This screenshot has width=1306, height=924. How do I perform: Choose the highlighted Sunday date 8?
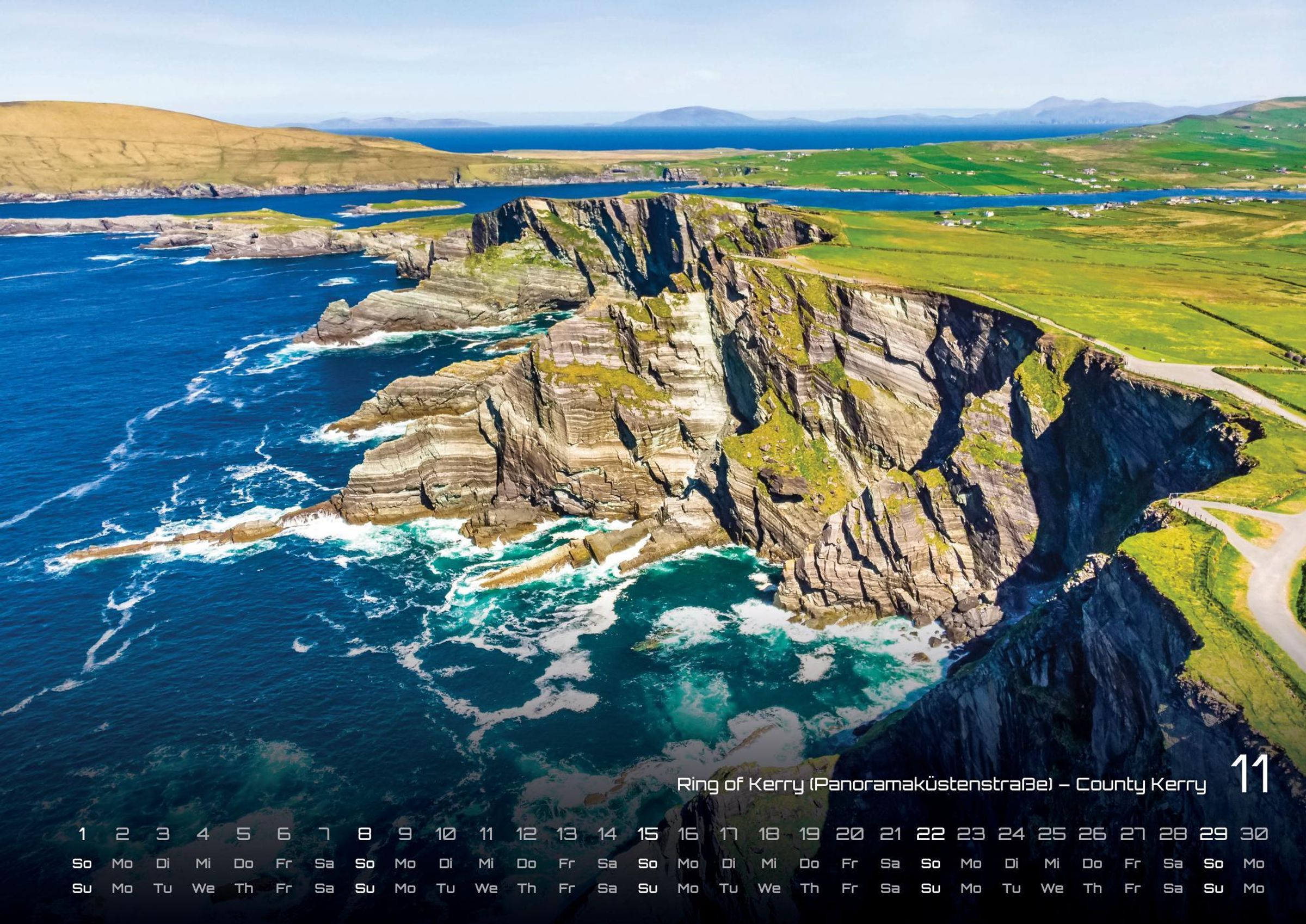[365, 834]
